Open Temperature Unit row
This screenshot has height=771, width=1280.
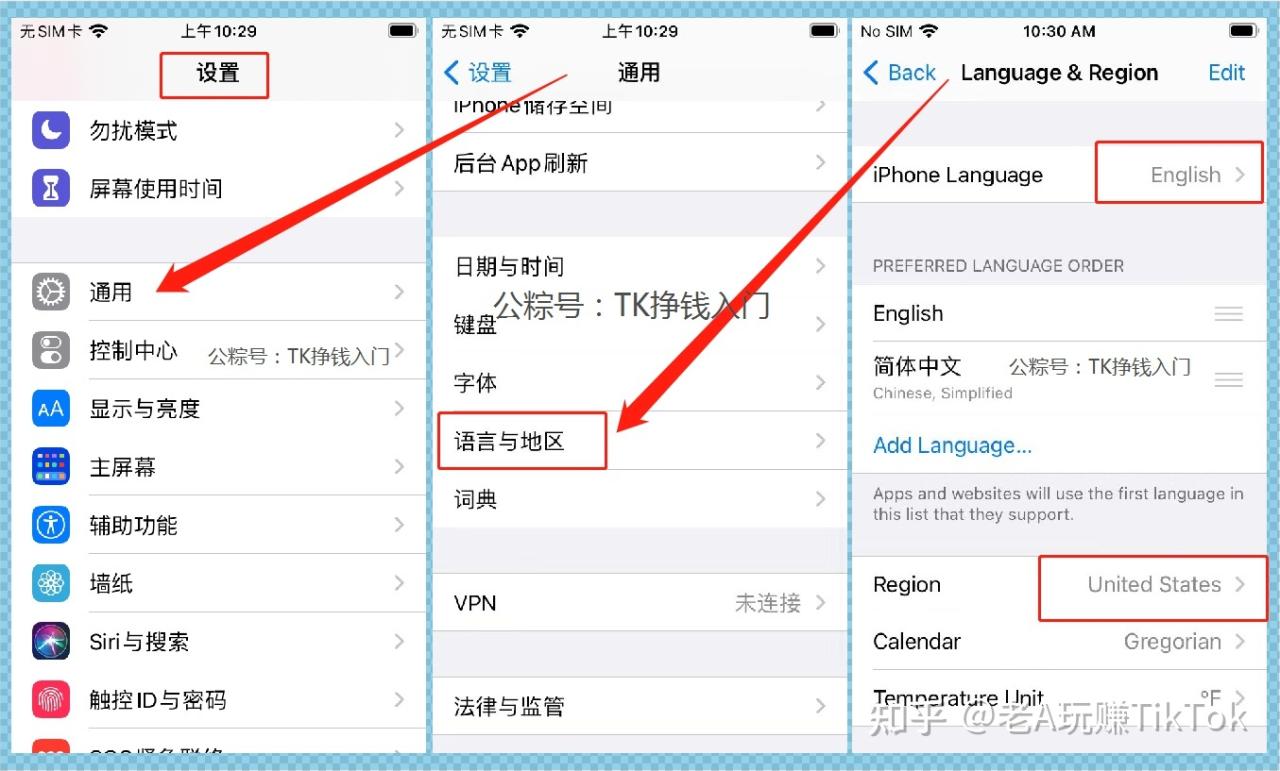(1059, 698)
